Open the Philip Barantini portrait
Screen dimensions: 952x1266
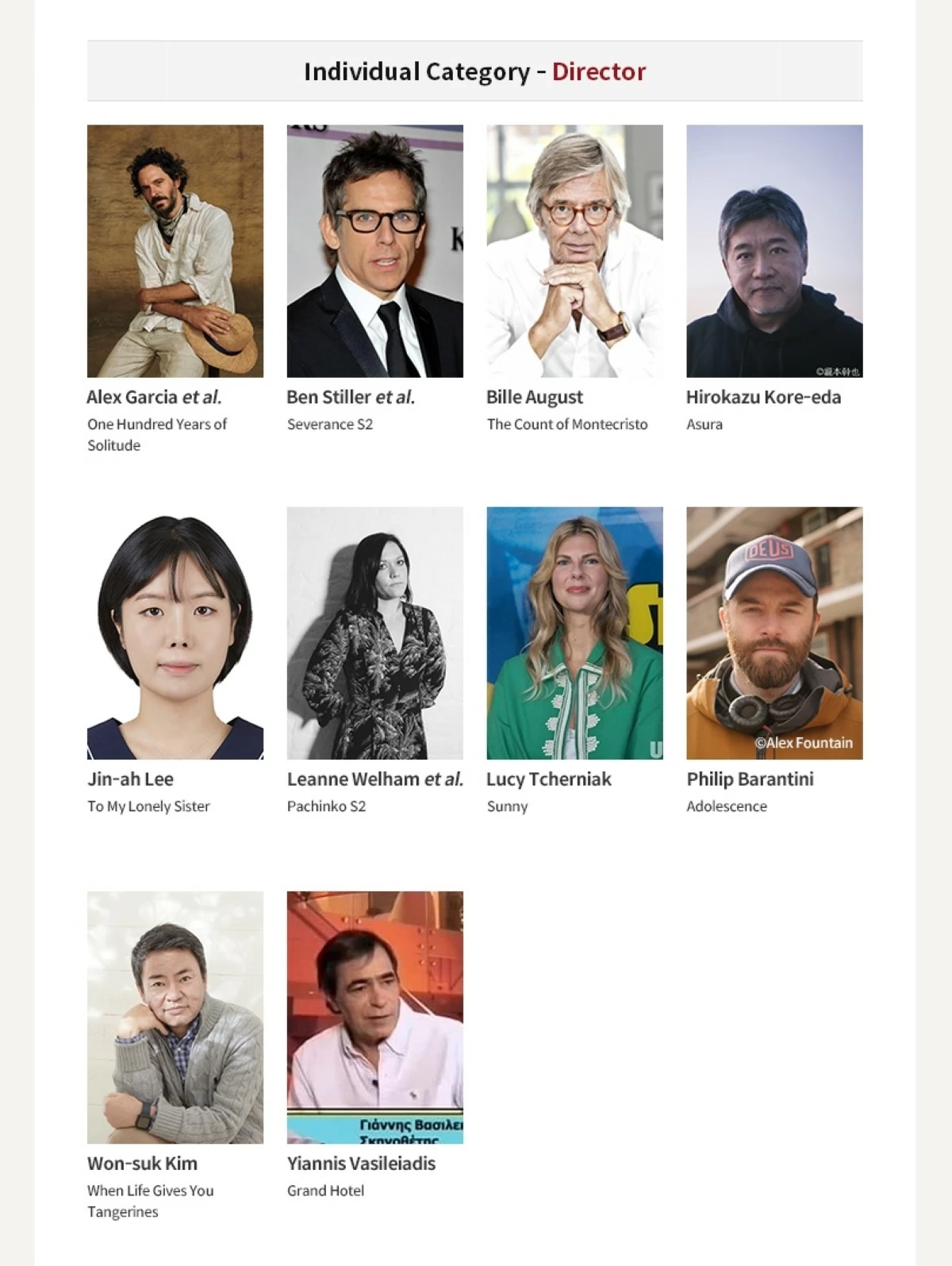click(774, 633)
